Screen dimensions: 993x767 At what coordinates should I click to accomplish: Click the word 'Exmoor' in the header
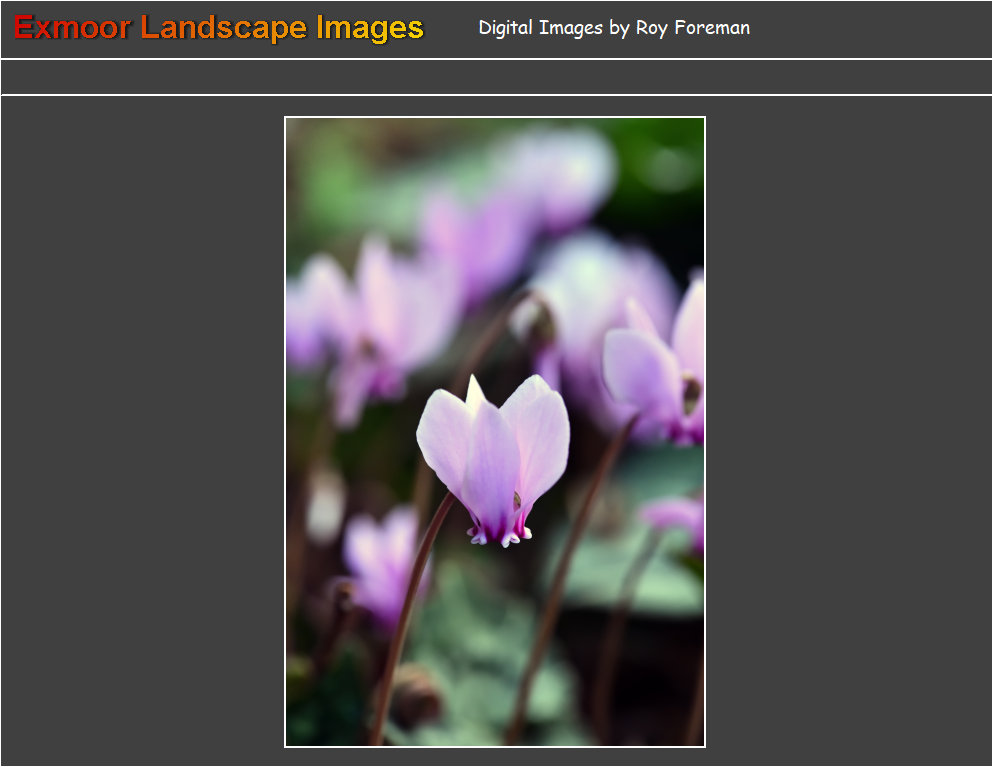point(72,28)
